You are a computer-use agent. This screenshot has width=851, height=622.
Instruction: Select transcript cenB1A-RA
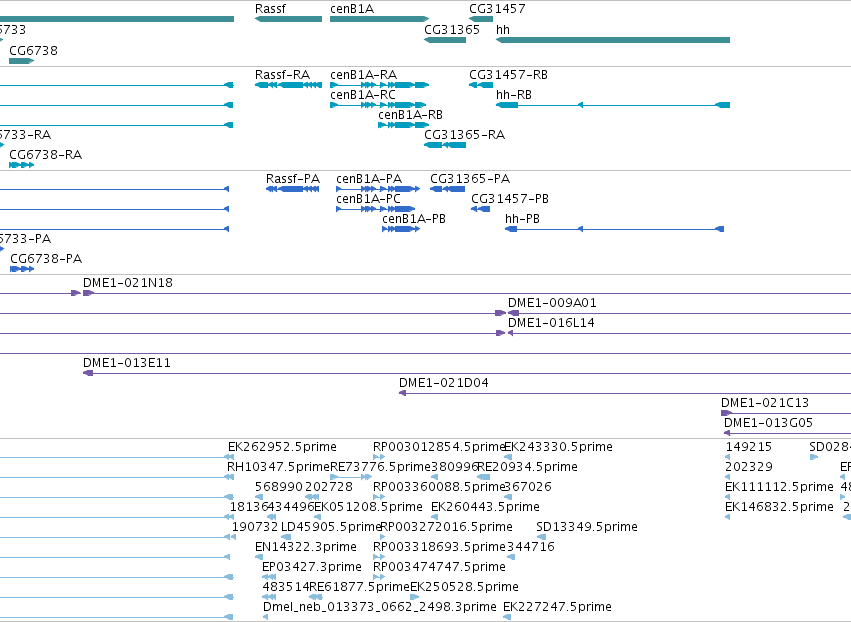point(379,85)
